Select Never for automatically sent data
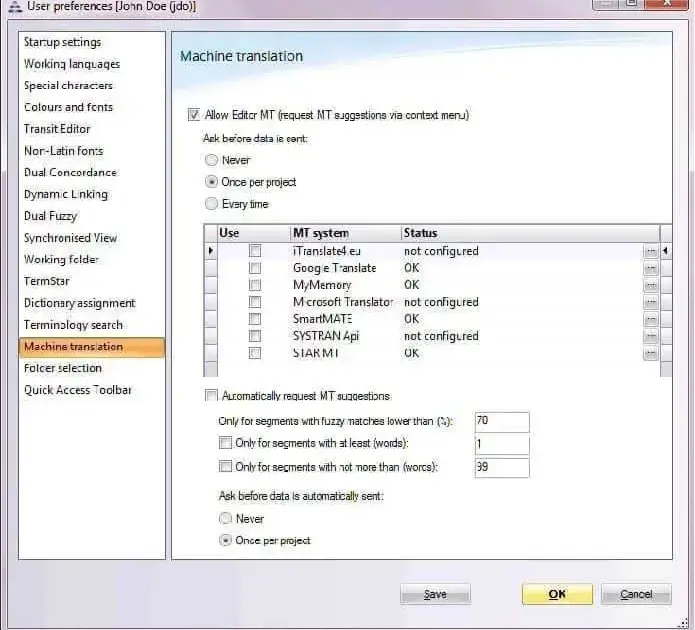Image resolution: width=695 pixels, height=630 pixels. (x=226, y=518)
